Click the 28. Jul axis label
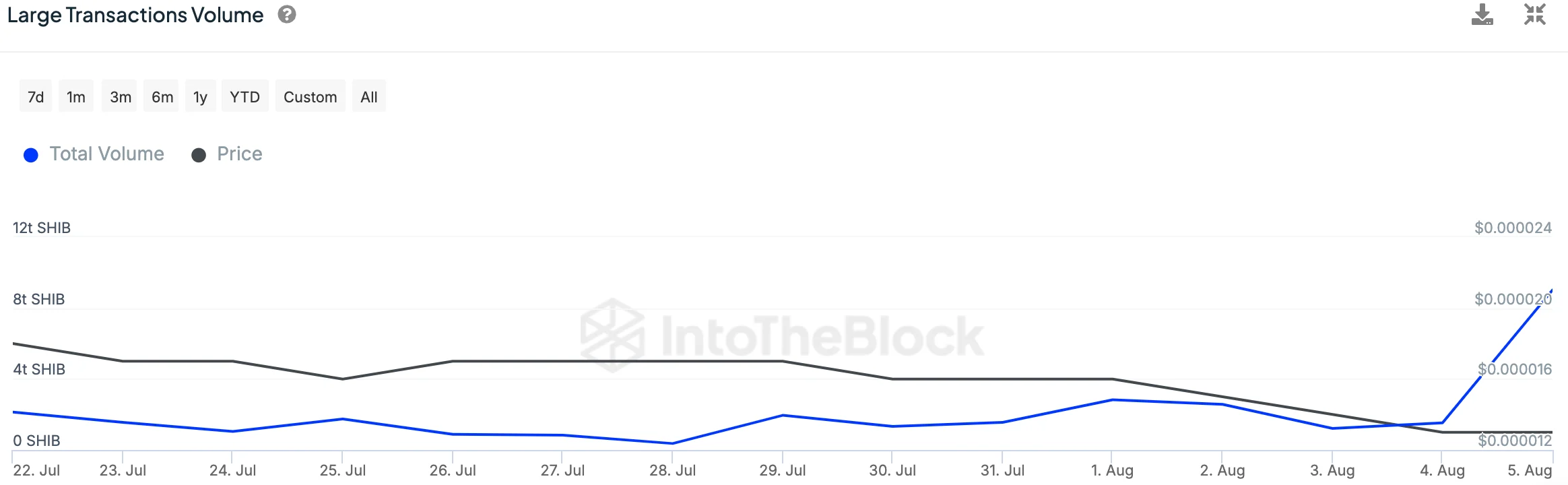Image resolution: width=1568 pixels, height=485 pixels. click(672, 470)
